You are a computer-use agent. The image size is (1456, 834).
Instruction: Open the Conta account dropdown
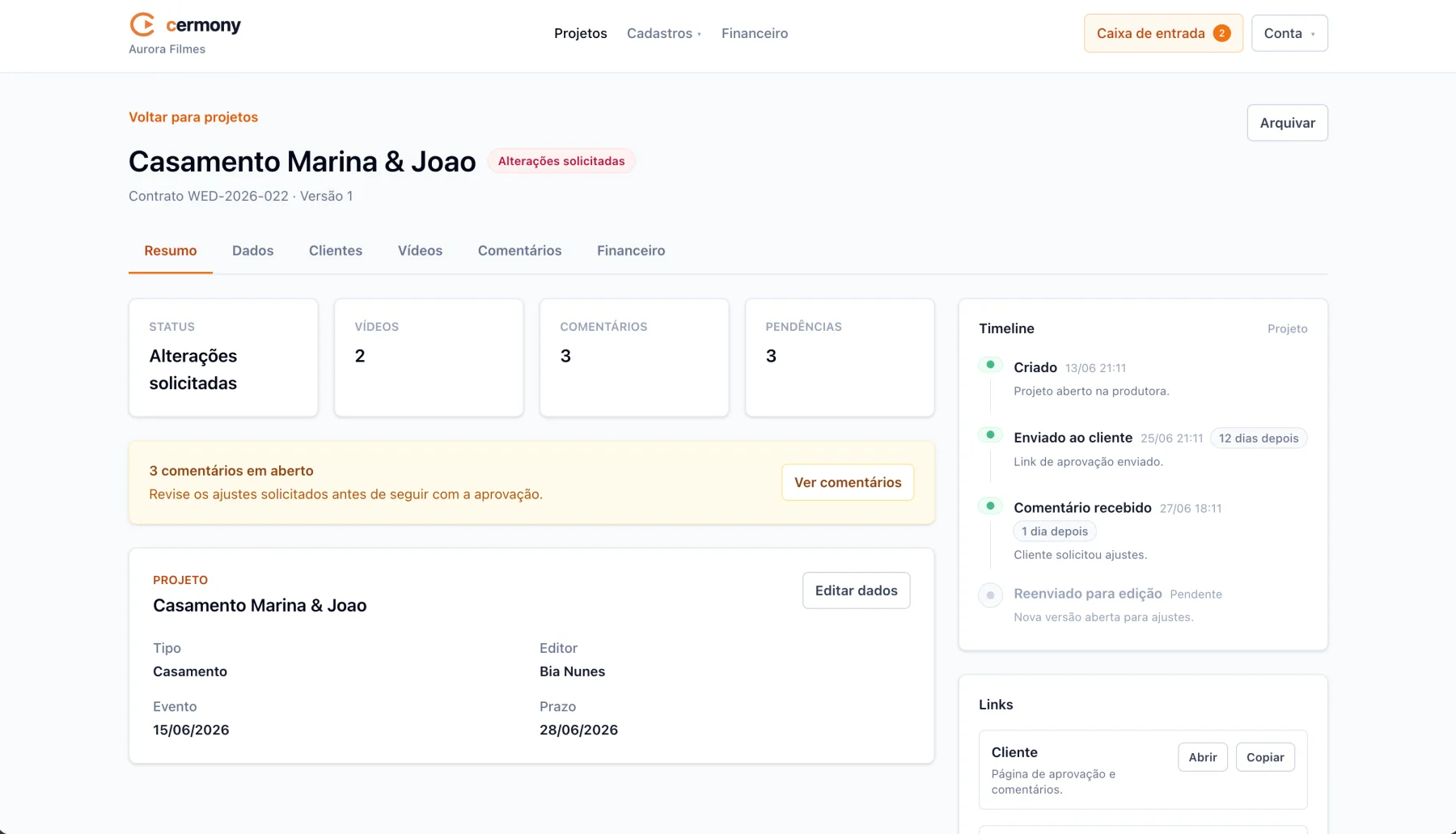pyautogui.click(x=1289, y=33)
